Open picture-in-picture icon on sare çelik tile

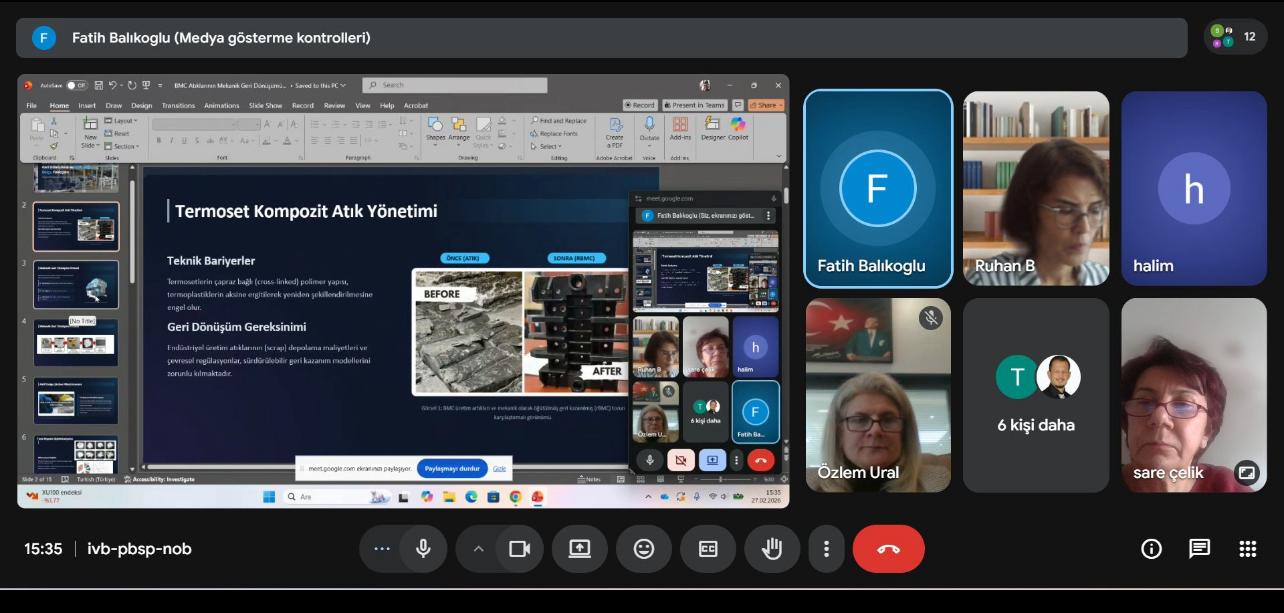pos(1246,472)
